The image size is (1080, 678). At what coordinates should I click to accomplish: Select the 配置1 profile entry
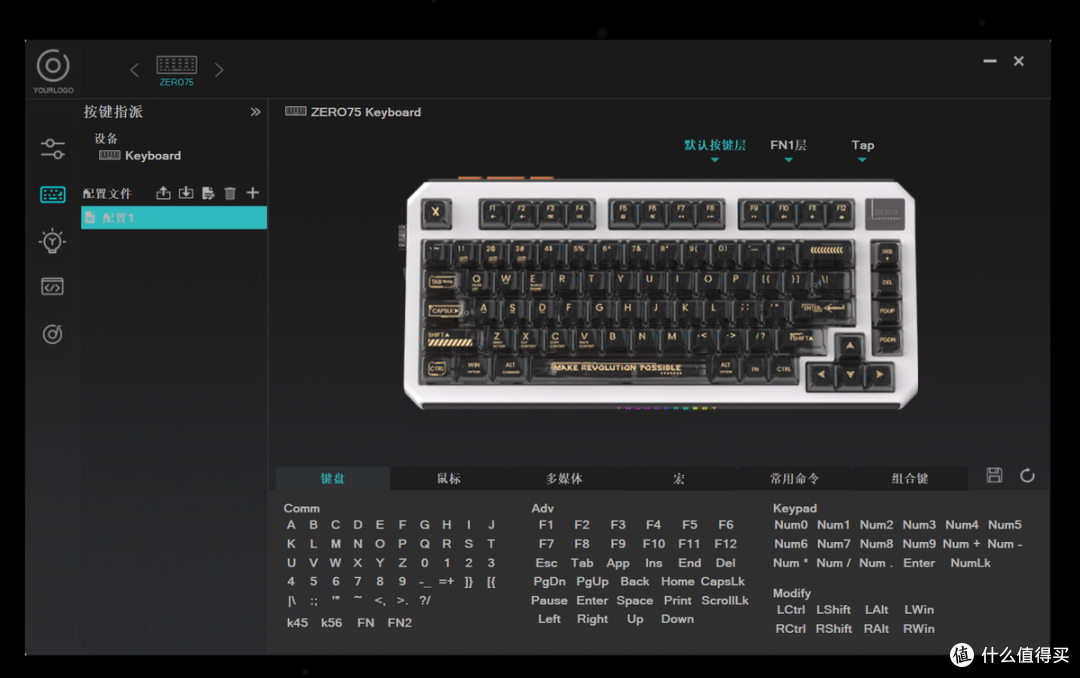[174, 218]
